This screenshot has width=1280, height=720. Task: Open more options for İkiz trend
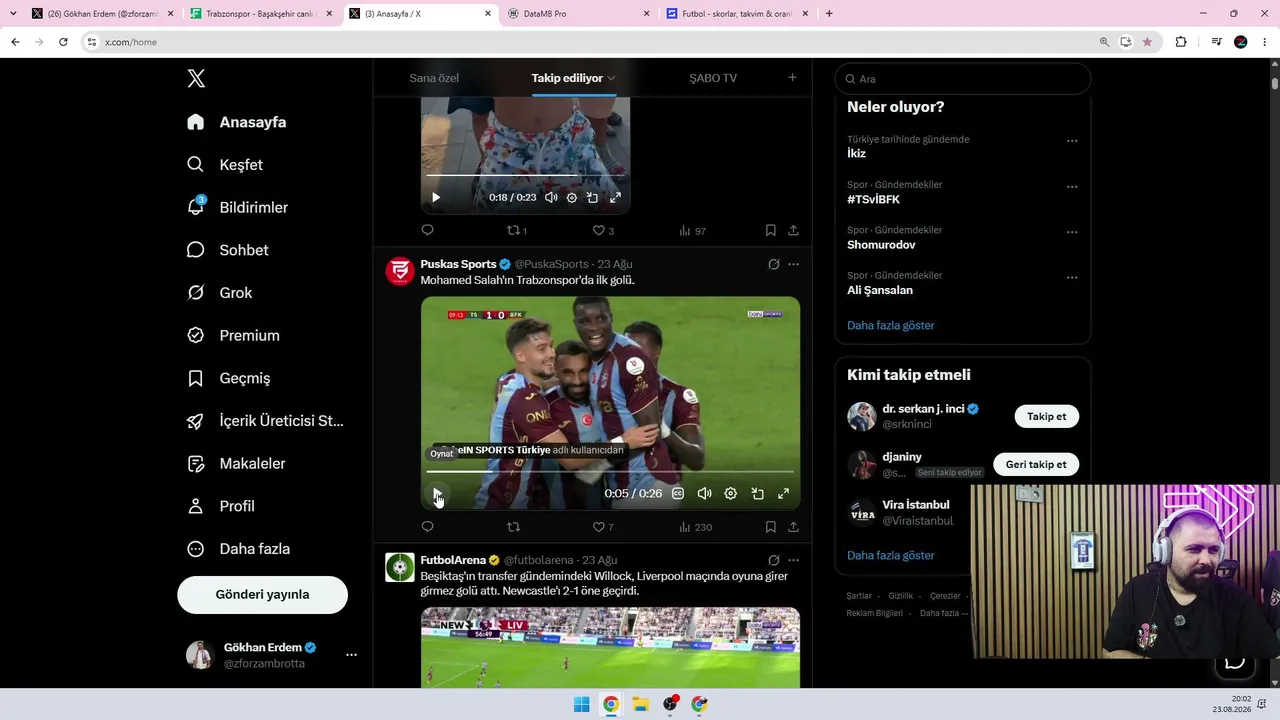click(x=1072, y=141)
